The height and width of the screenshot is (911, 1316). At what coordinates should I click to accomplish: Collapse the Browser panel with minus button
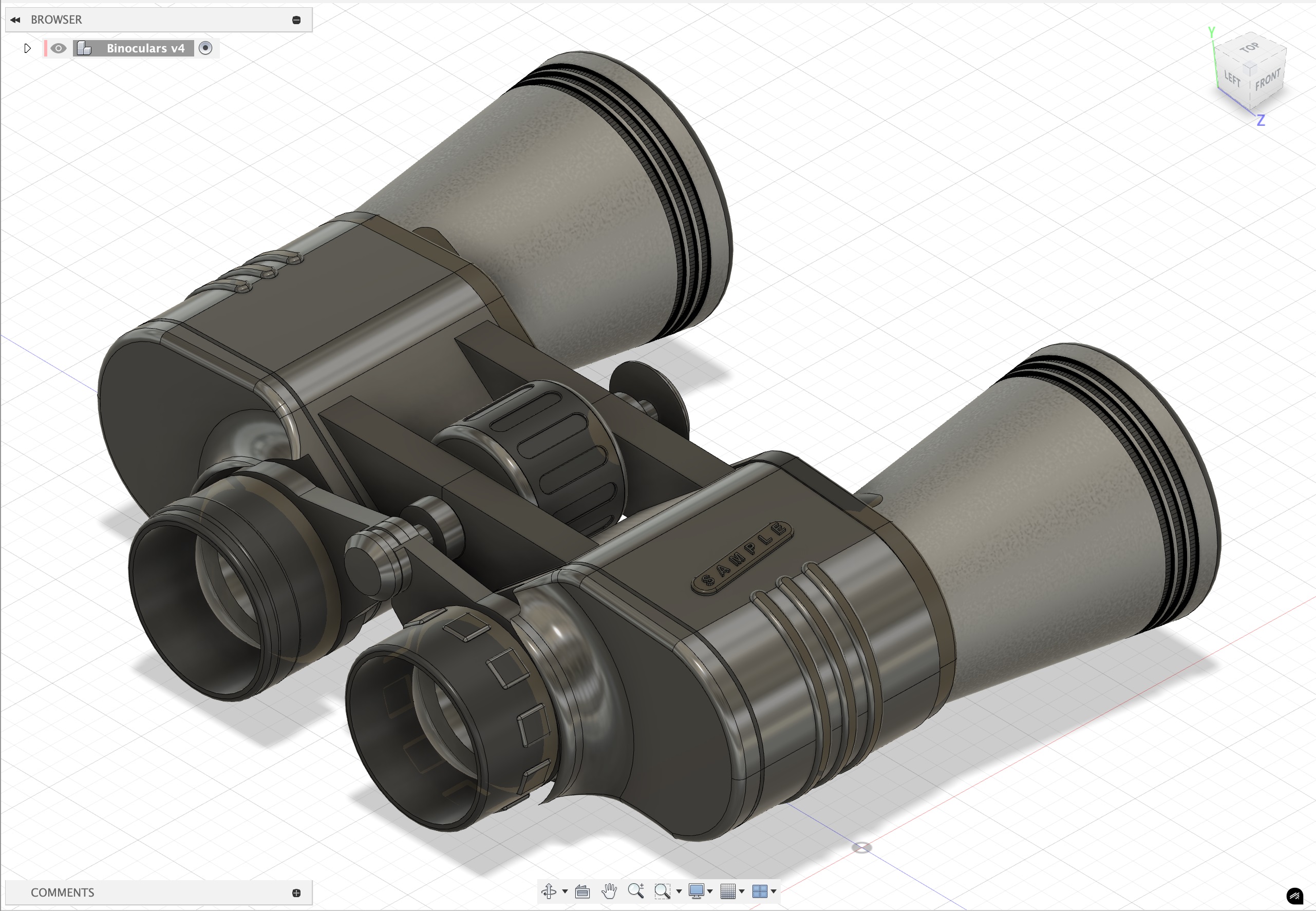(296, 20)
